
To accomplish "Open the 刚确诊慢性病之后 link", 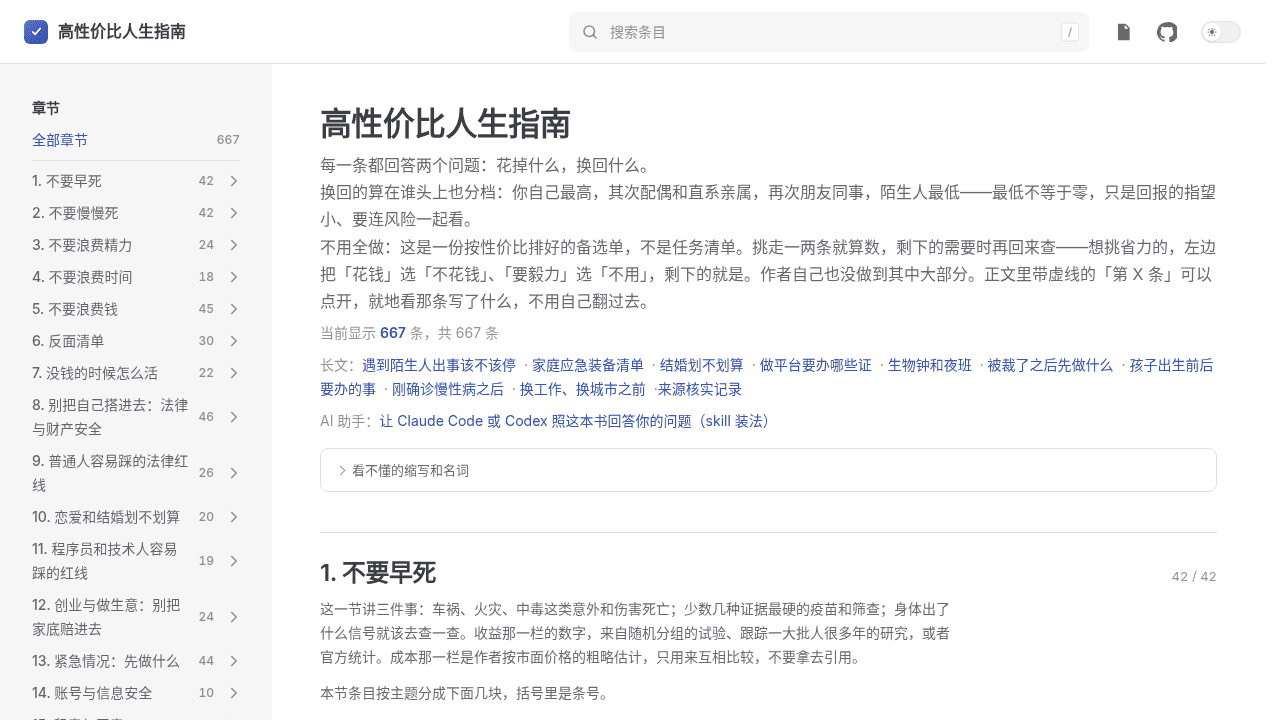I will point(448,389).
